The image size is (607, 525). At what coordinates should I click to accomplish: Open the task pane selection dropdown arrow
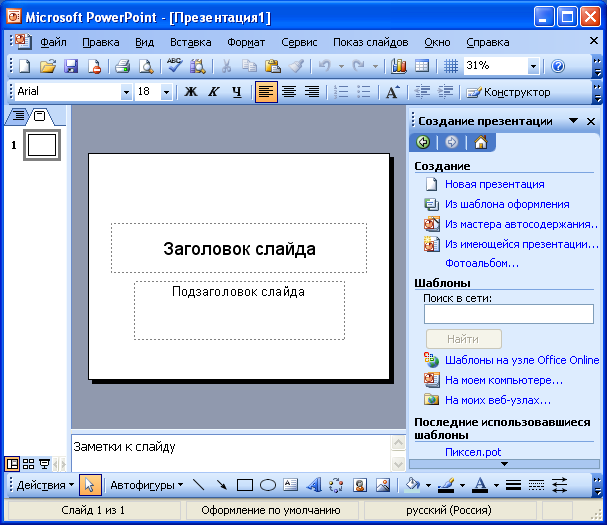pos(573,121)
